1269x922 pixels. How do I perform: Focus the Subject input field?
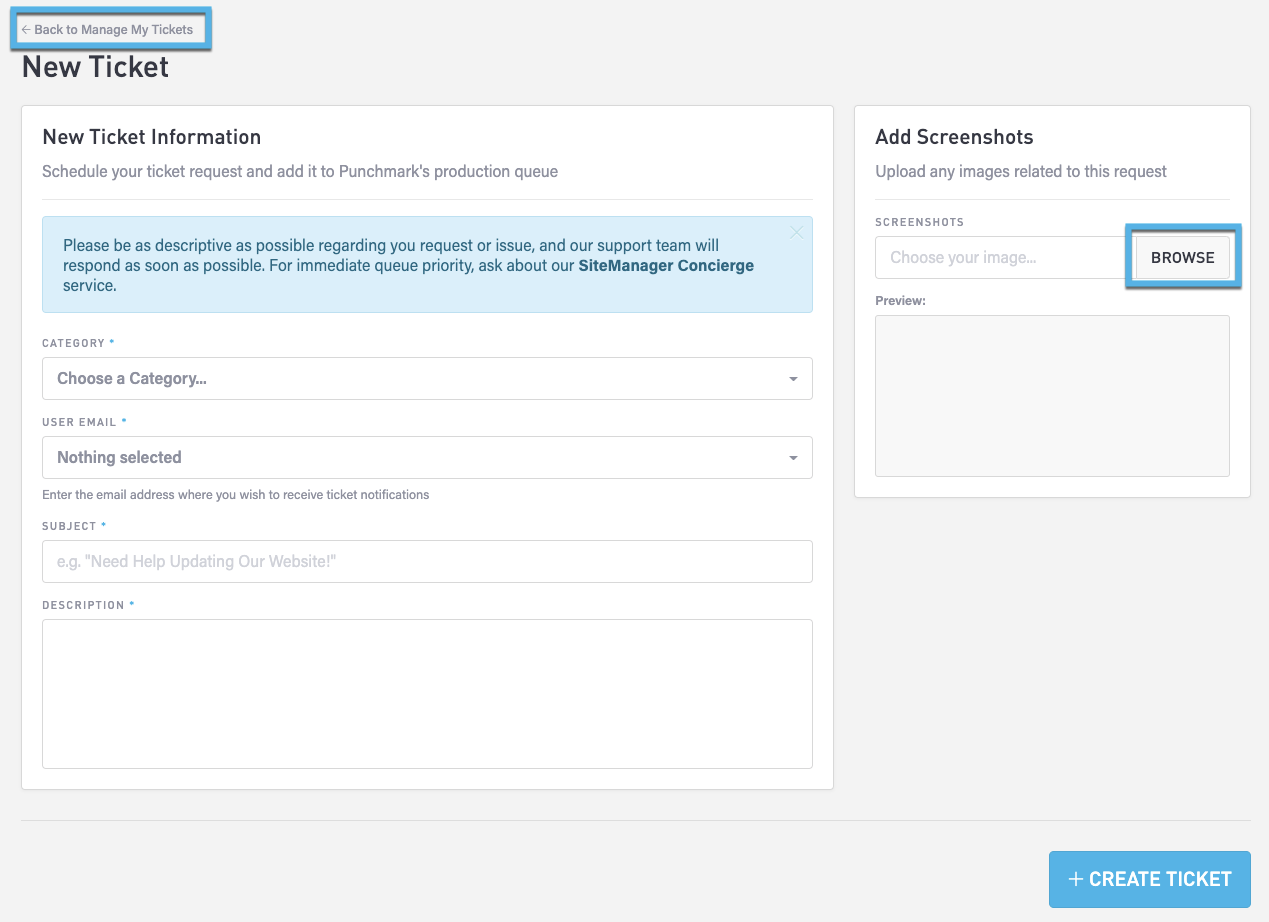tap(427, 562)
